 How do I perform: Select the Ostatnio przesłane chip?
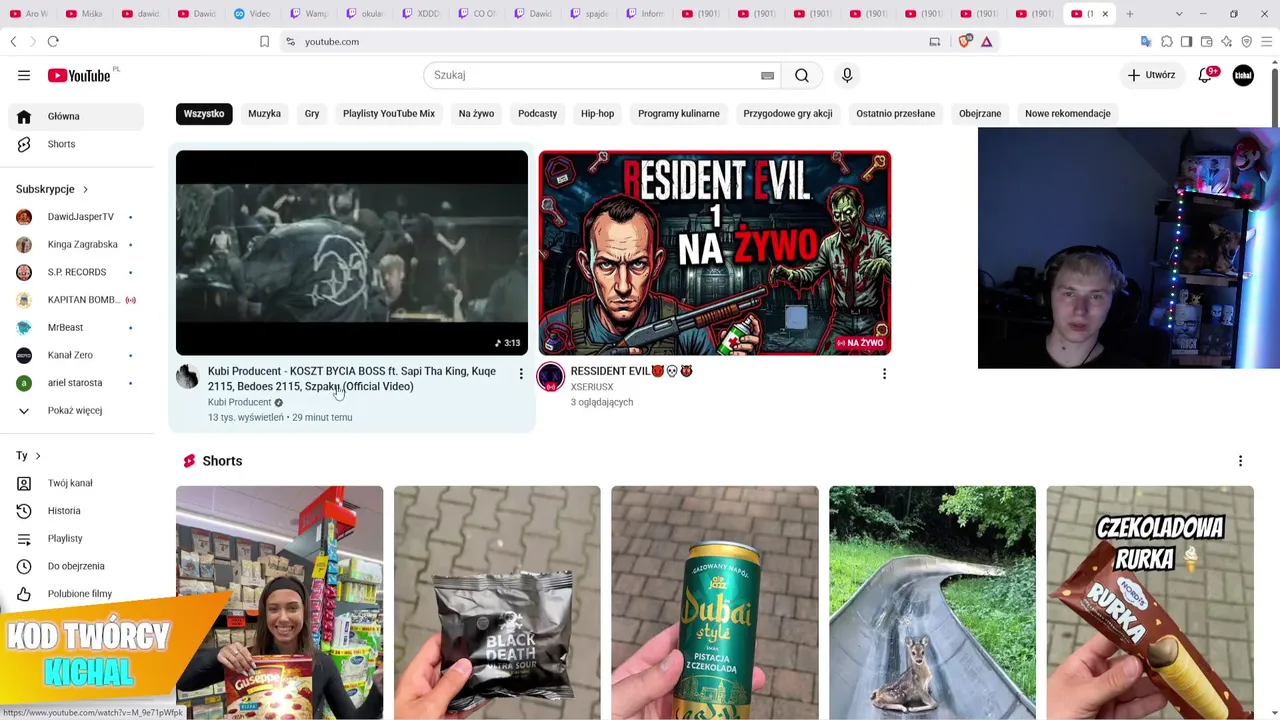896,113
